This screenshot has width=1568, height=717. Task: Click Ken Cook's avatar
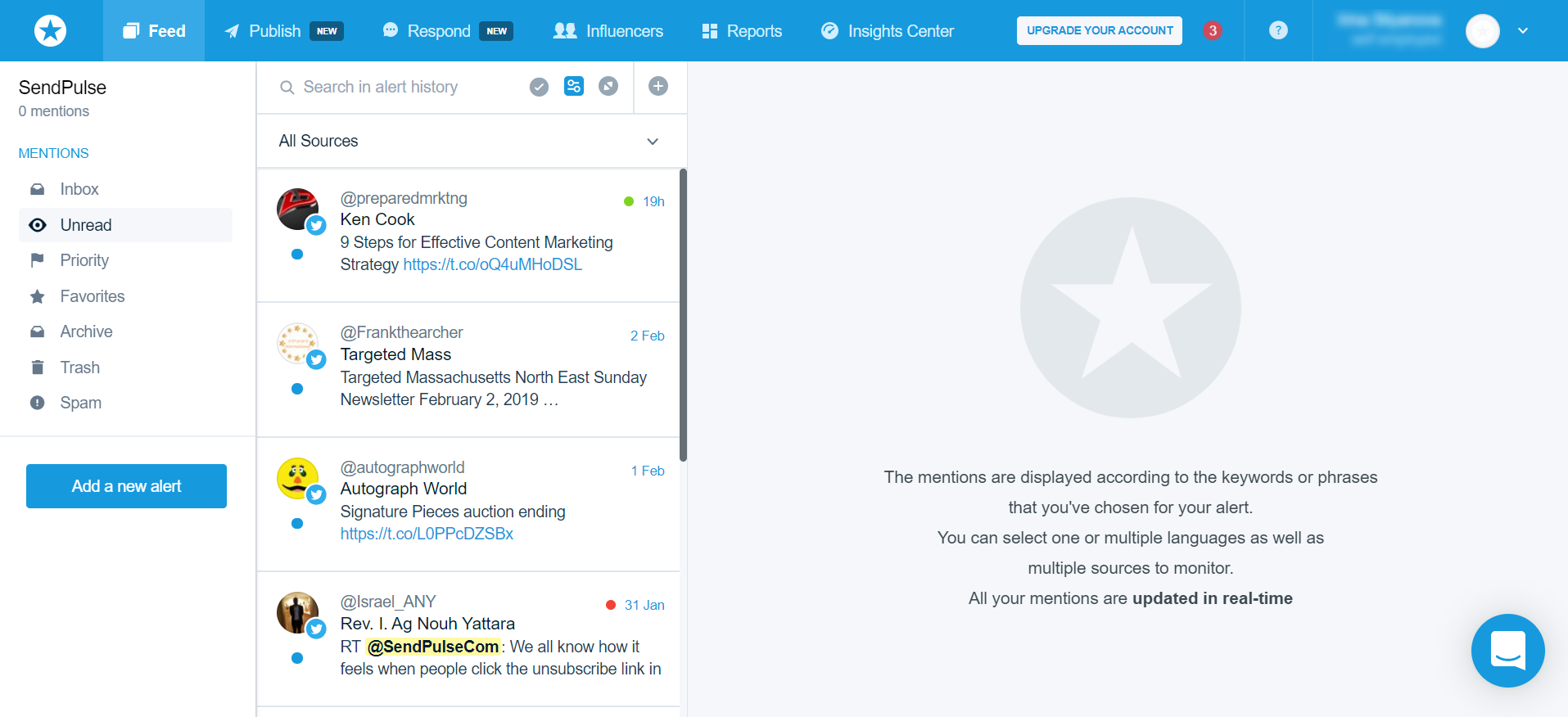click(297, 209)
